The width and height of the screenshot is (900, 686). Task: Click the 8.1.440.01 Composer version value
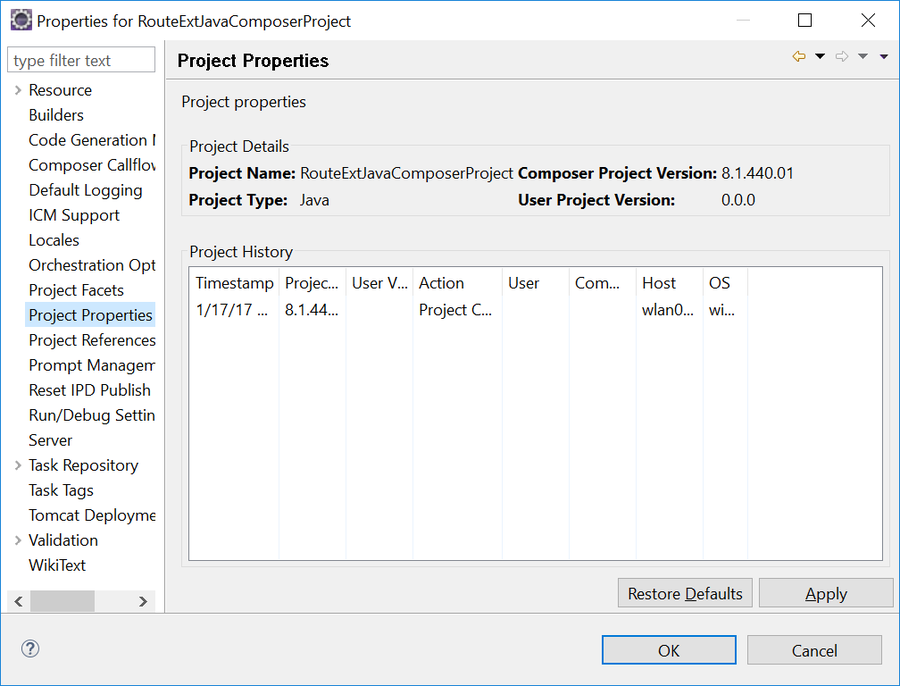click(x=757, y=173)
